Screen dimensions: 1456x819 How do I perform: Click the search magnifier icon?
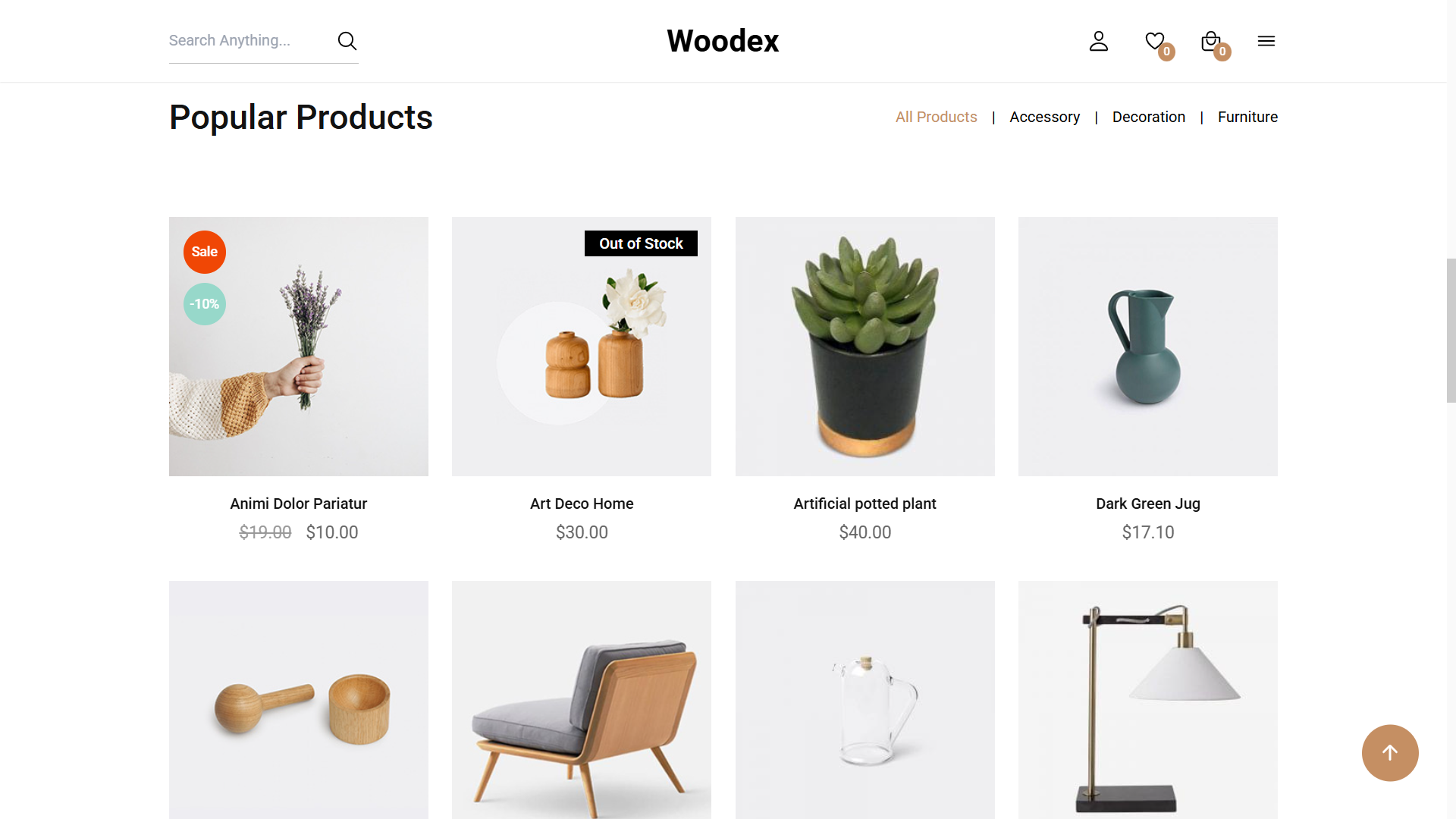pyautogui.click(x=347, y=41)
